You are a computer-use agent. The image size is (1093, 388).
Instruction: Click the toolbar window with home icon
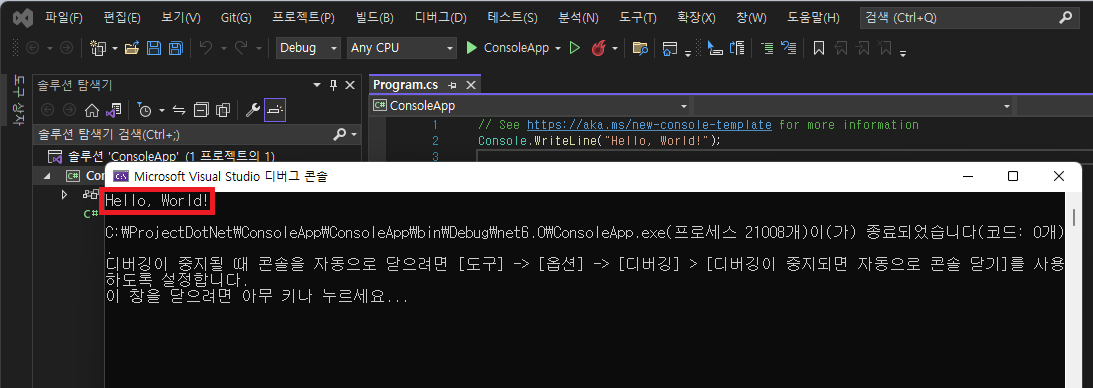pyautogui.click(x=670, y=48)
